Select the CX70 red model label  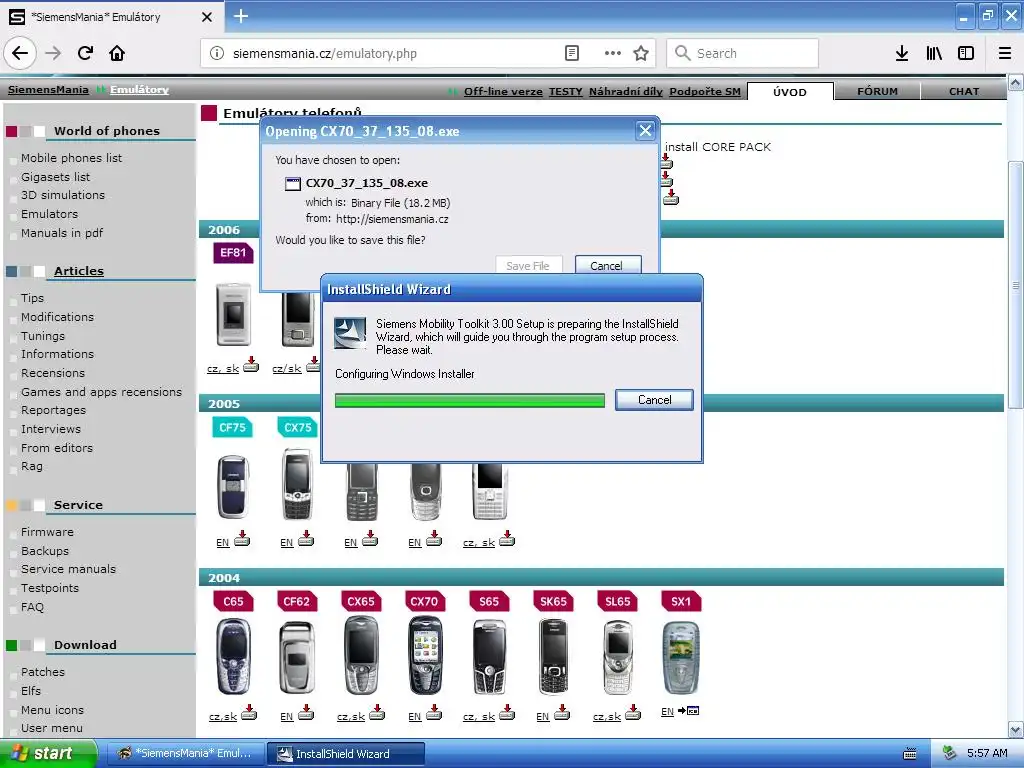[424, 601]
